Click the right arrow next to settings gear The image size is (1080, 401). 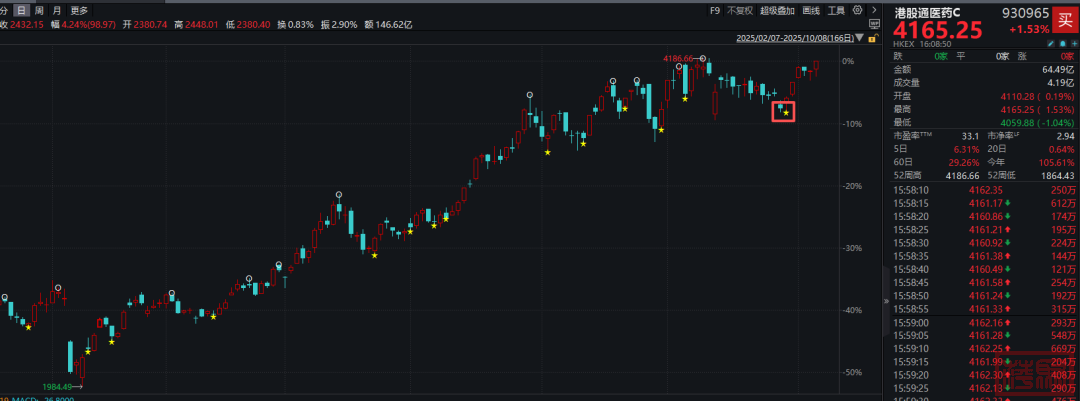click(873, 11)
